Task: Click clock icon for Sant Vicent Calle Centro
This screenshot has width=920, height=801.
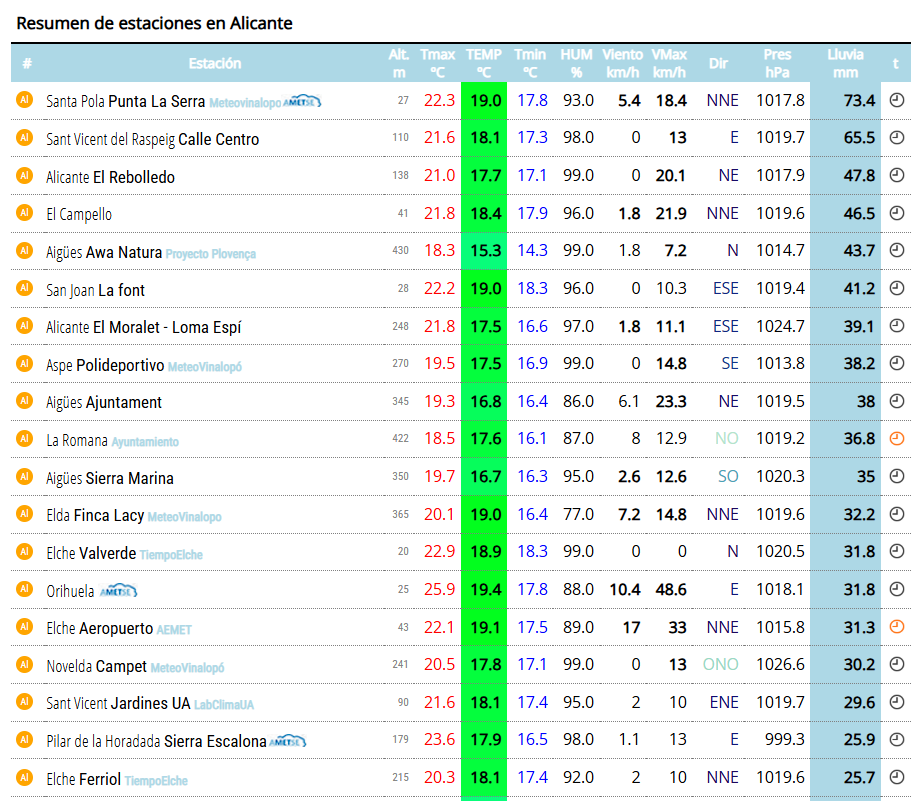Action: tap(897, 137)
